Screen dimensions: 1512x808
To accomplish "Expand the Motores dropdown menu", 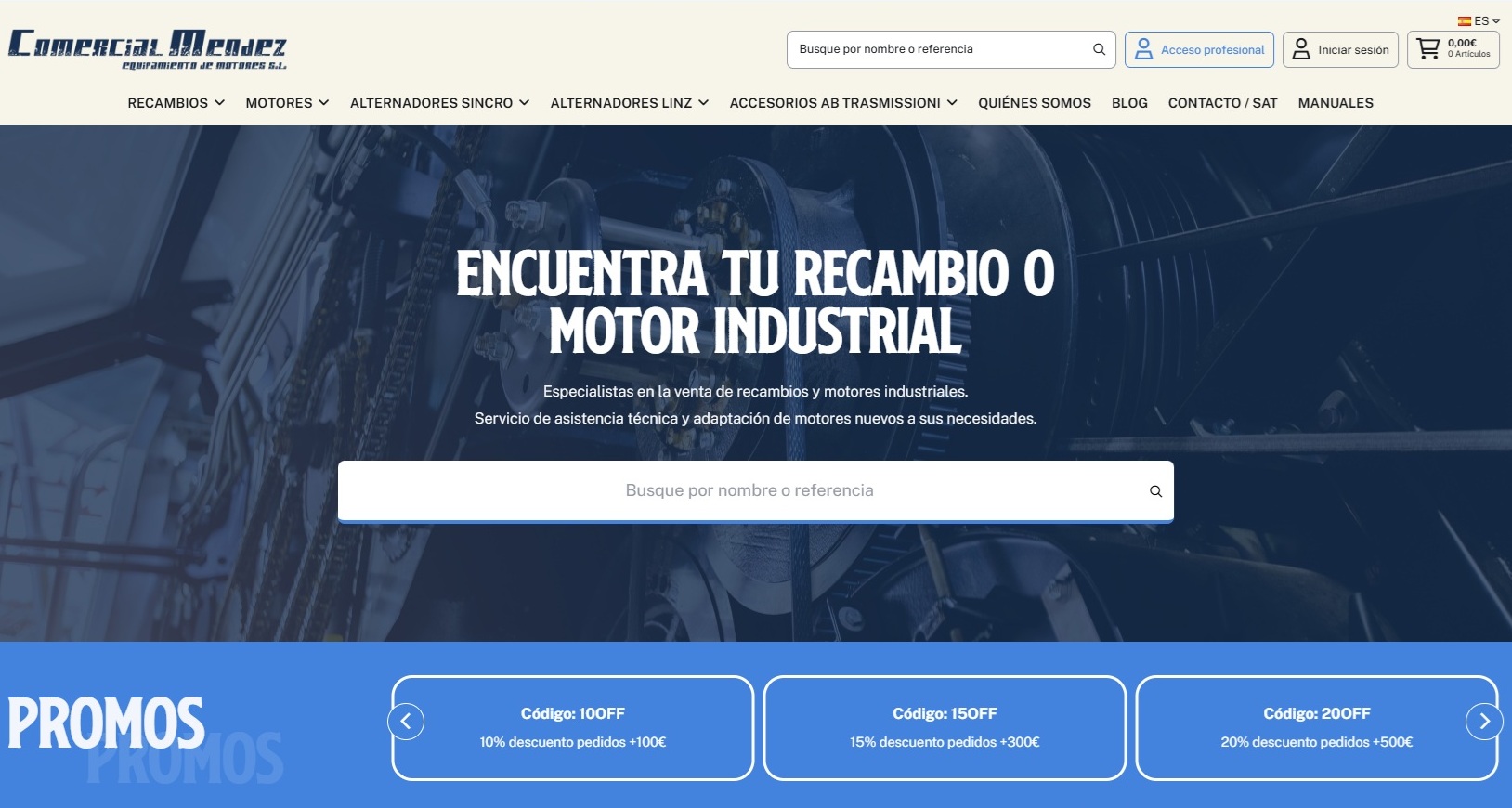I will click(x=287, y=103).
